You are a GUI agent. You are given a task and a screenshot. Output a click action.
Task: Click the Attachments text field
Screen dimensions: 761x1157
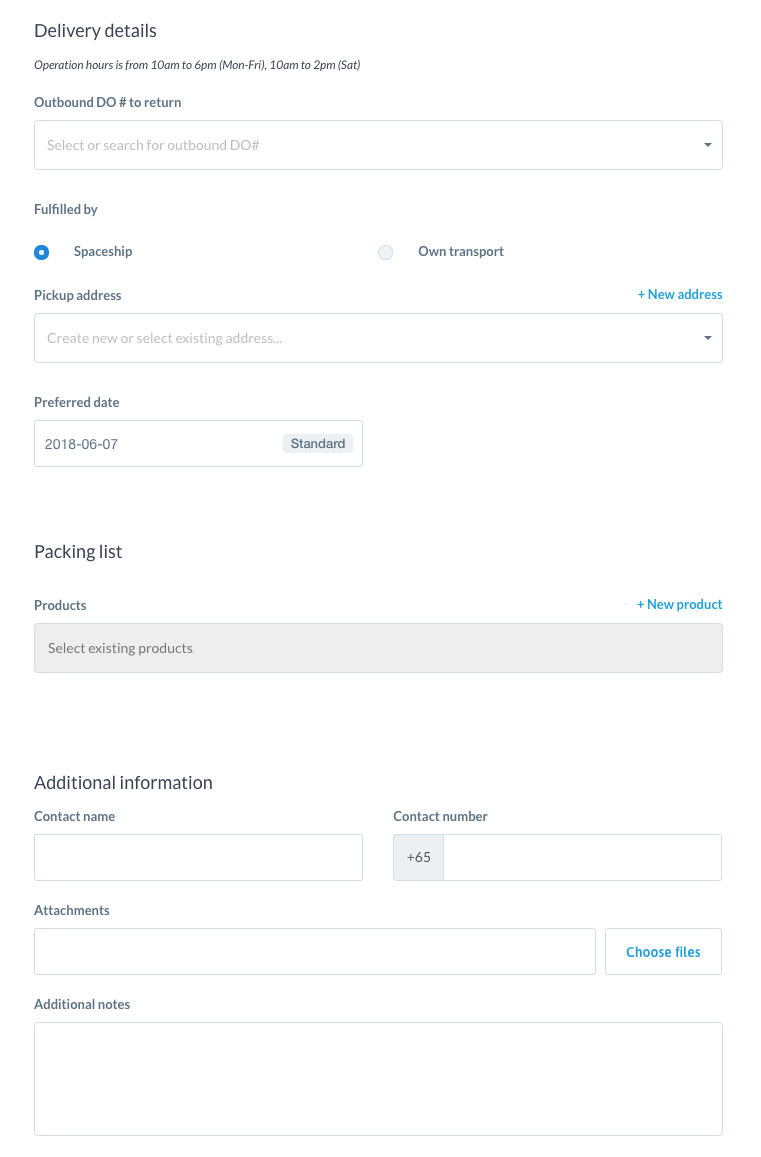(315, 952)
